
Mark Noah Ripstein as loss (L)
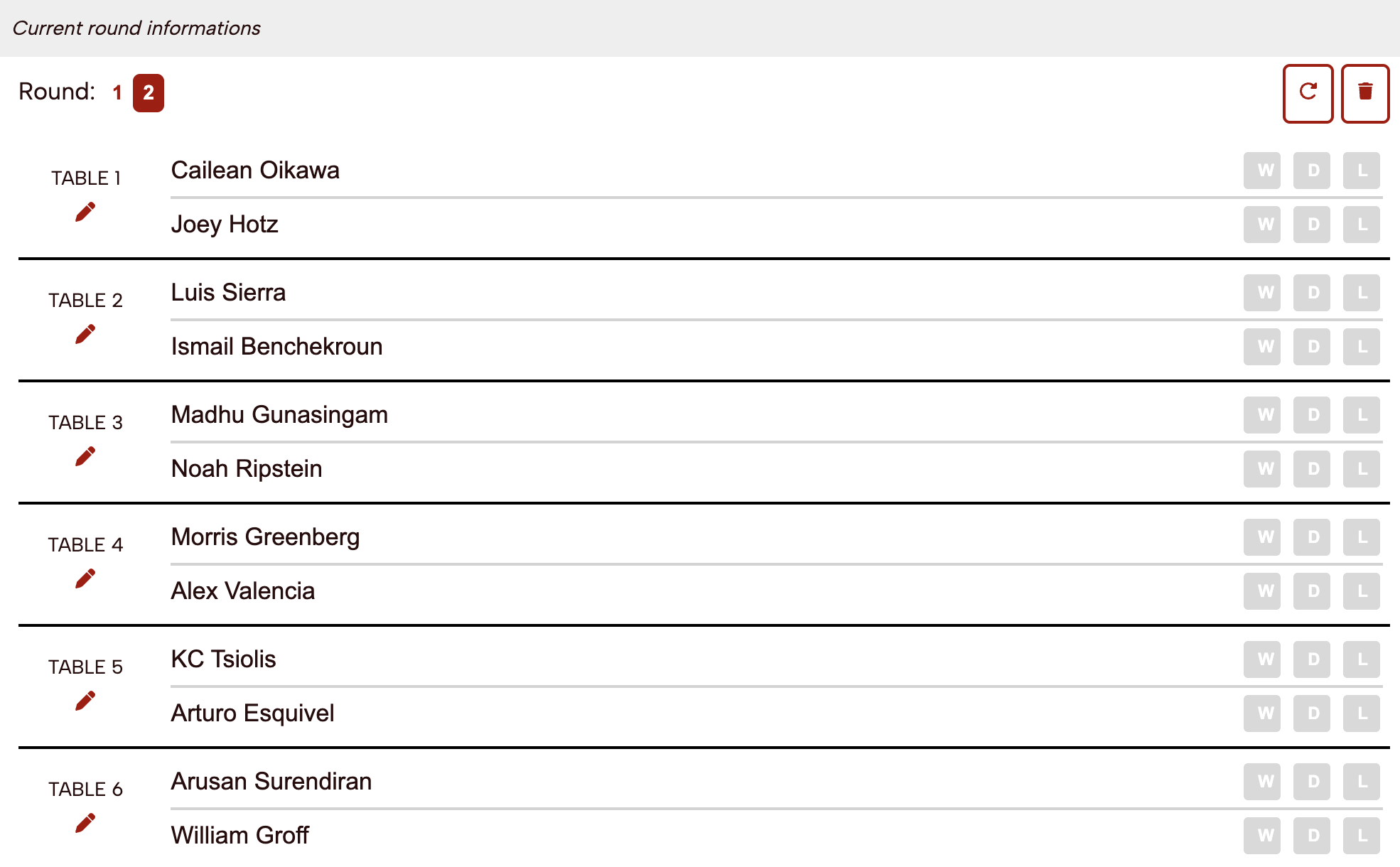click(x=1362, y=469)
